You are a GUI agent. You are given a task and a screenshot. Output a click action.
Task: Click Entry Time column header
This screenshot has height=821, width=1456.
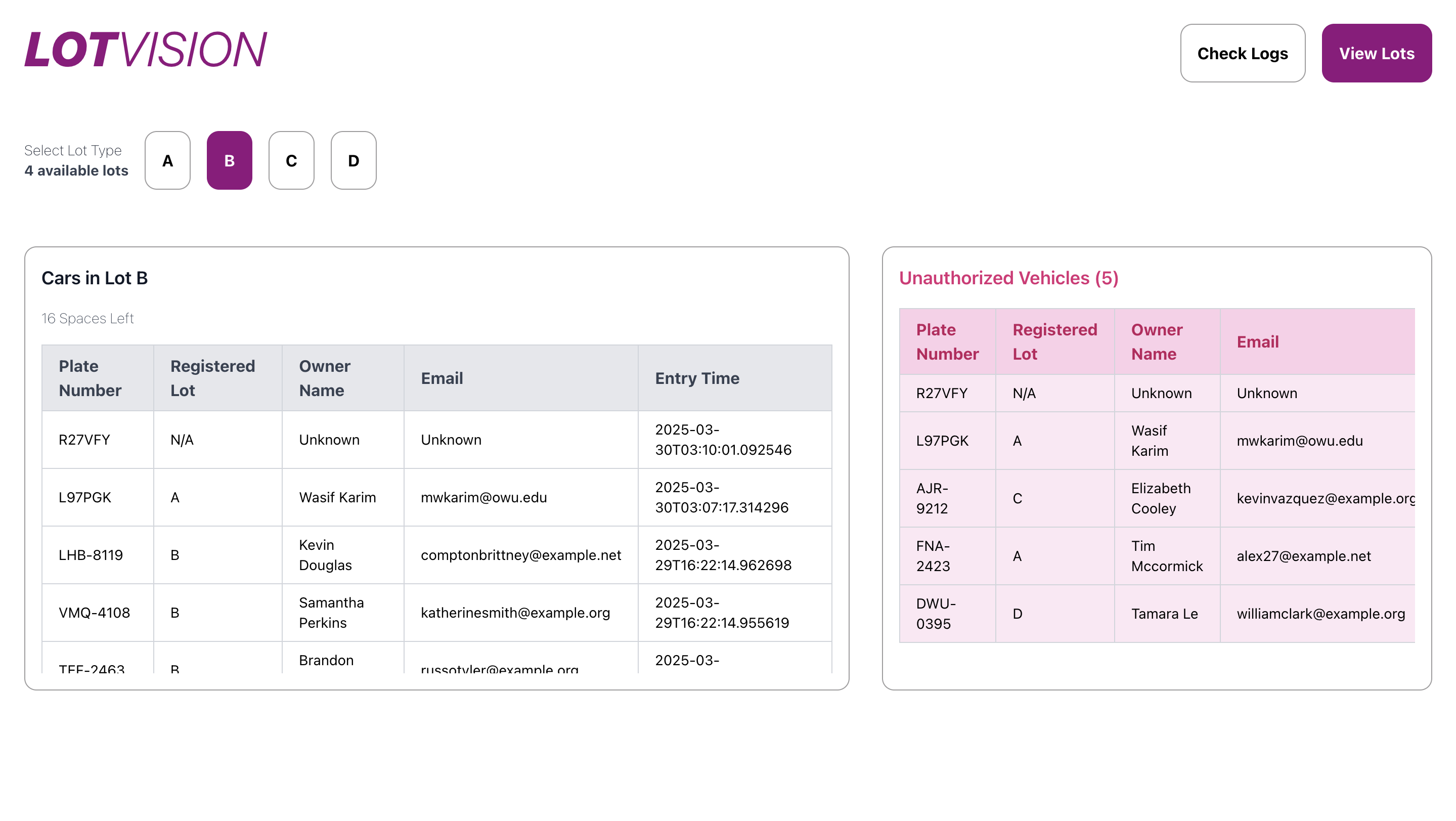coord(696,378)
